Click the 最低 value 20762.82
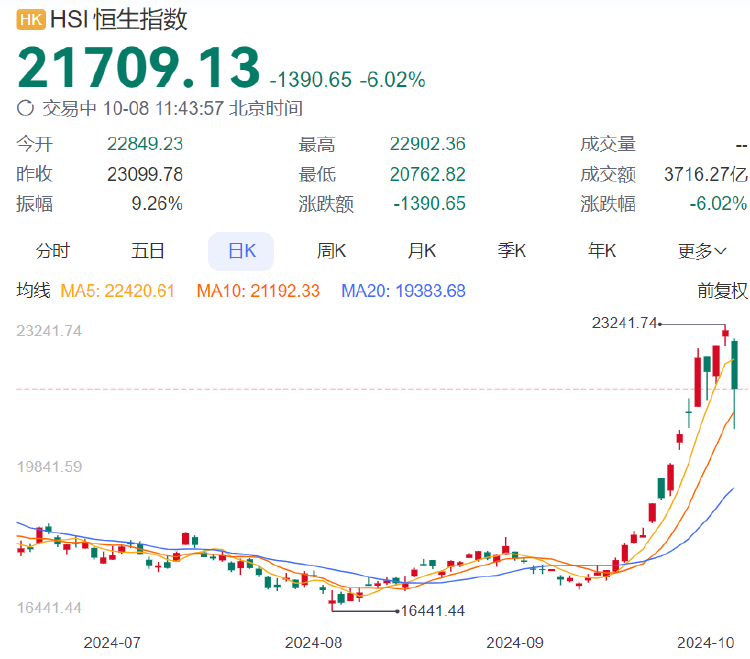Image resolution: width=750 pixels, height=659 pixels. pos(428,175)
